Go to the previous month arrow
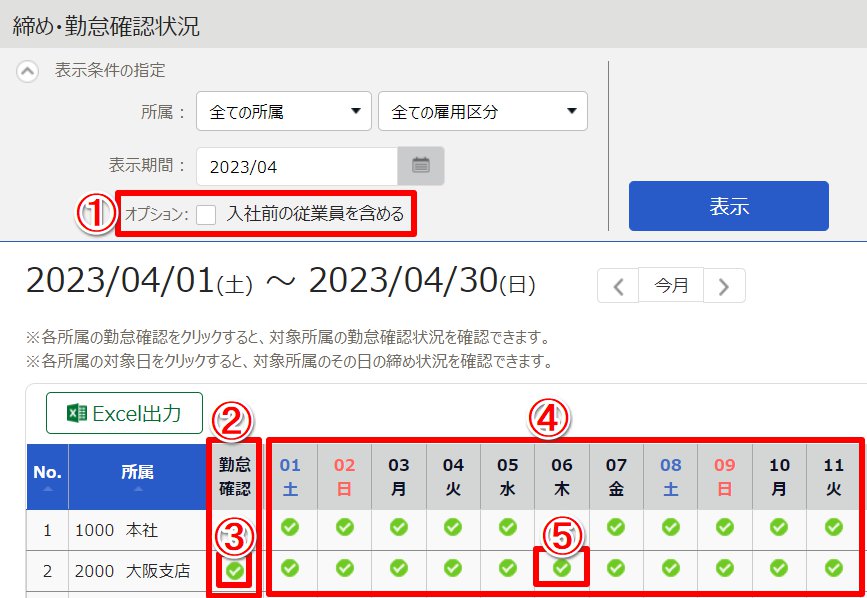Image resolution: width=867 pixels, height=598 pixels. click(x=618, y=286)
